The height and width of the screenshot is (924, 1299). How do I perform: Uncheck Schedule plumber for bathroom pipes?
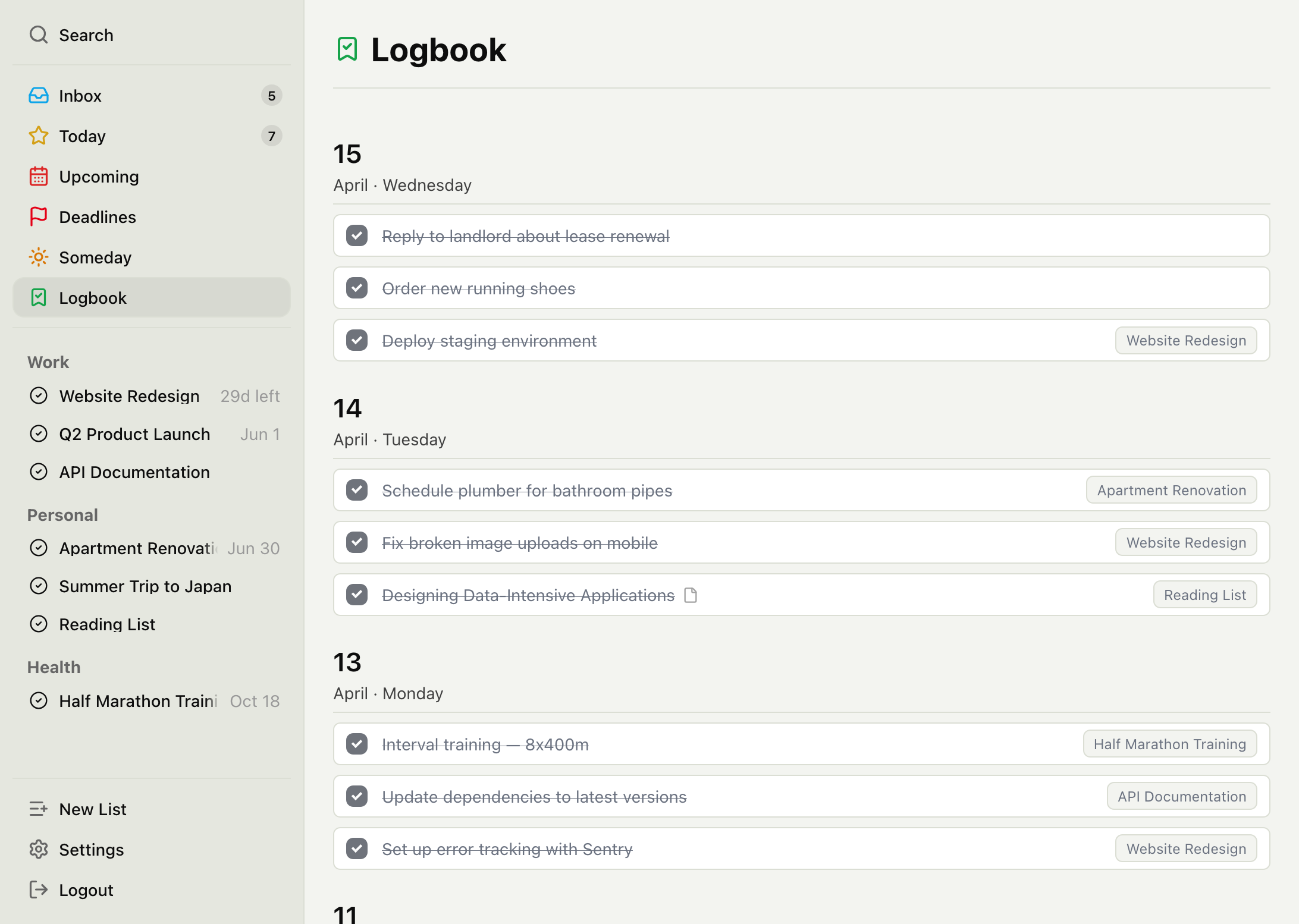coord(357,491)
